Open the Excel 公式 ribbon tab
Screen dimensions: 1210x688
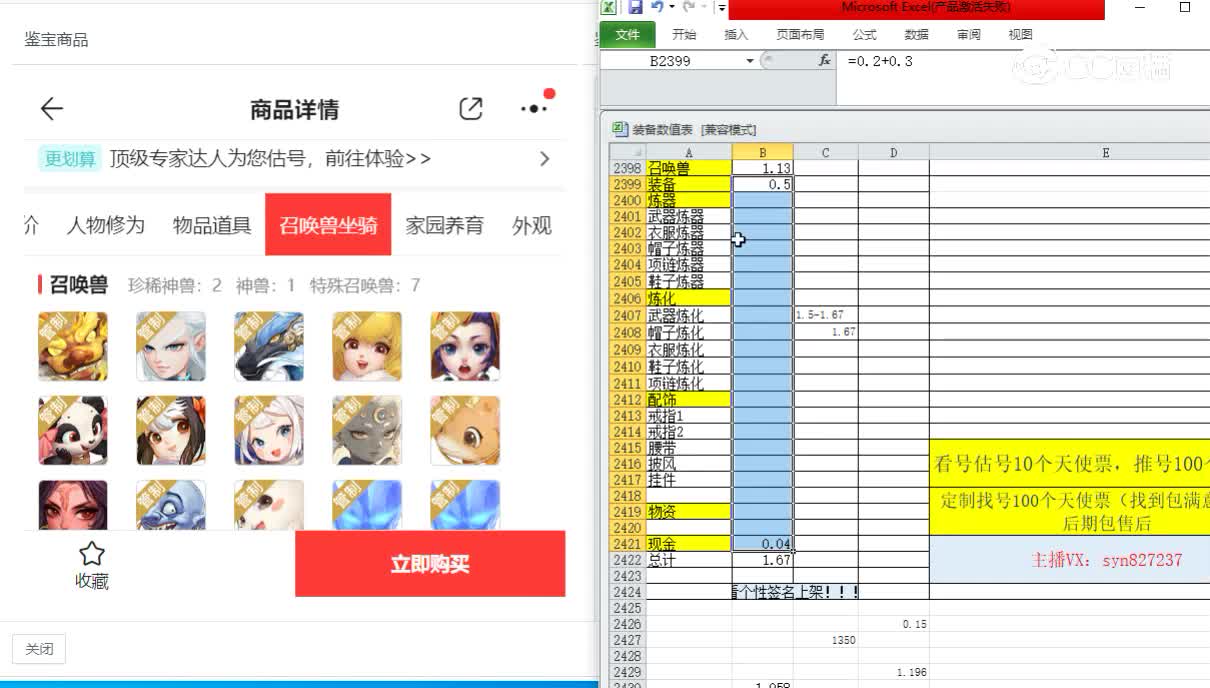(x=864, y=34)
